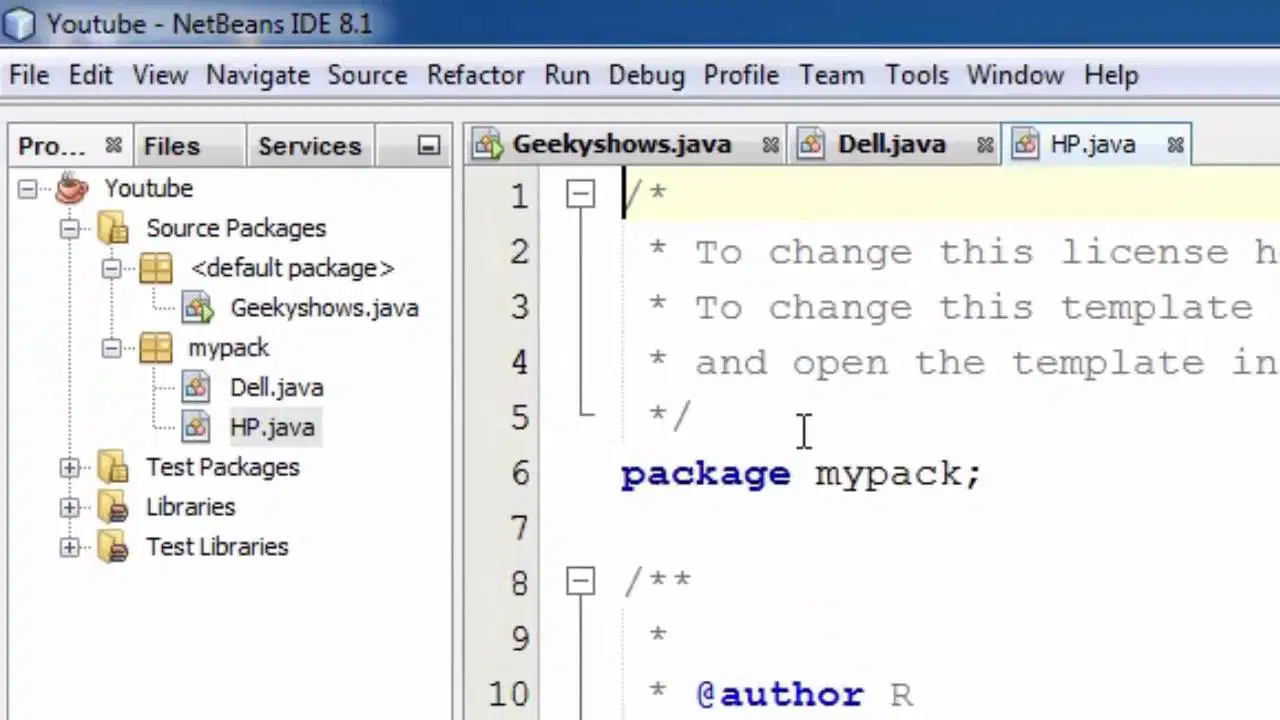Minimize the Projects window group
The width and height of the screenshot is (1280, 720).
[x=428, y=146]
